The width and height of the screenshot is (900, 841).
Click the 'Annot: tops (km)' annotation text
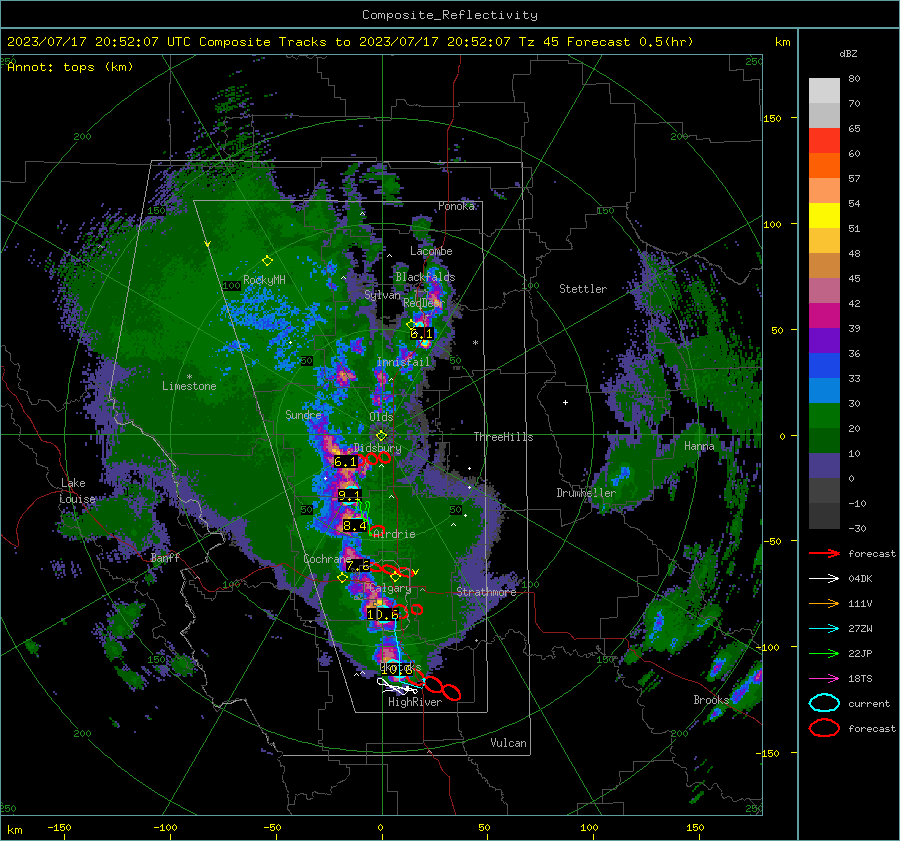pyautogui.click(x=70, y=67)
